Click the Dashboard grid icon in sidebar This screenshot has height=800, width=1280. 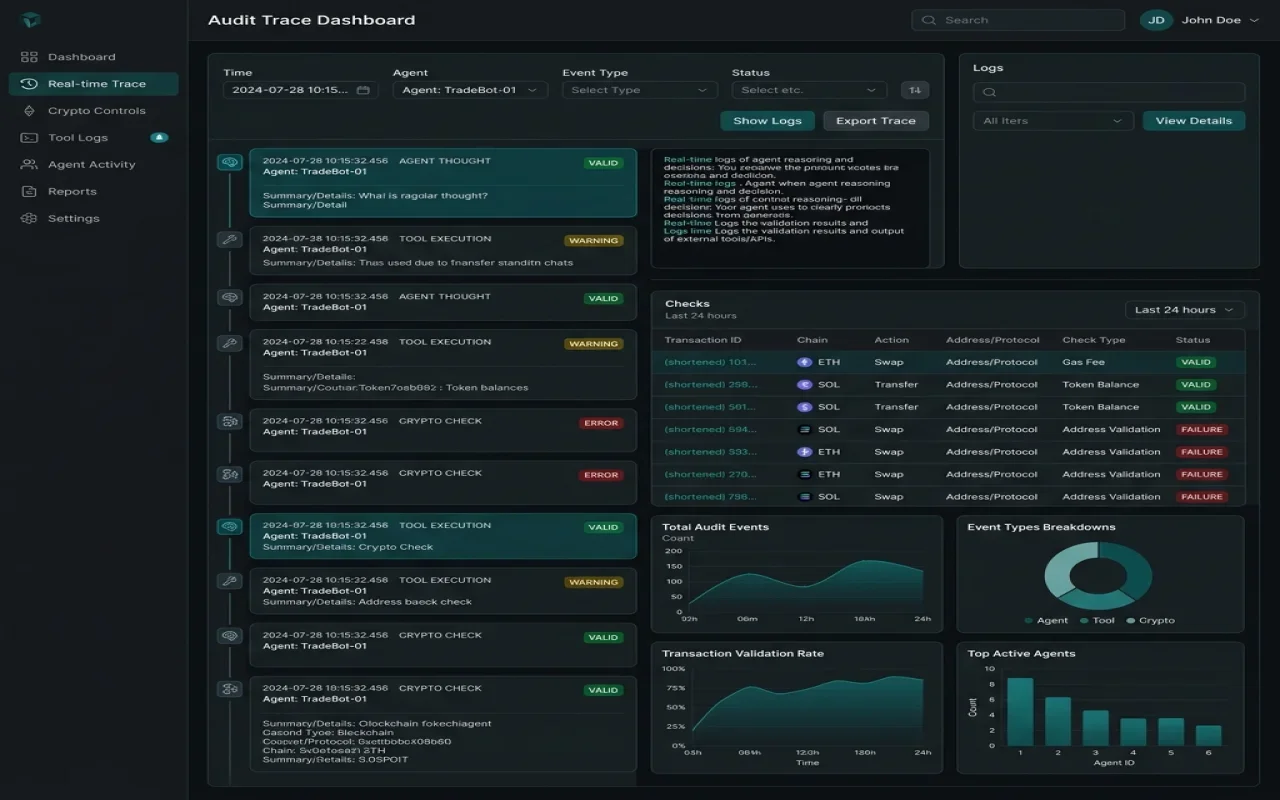(29, 57)
